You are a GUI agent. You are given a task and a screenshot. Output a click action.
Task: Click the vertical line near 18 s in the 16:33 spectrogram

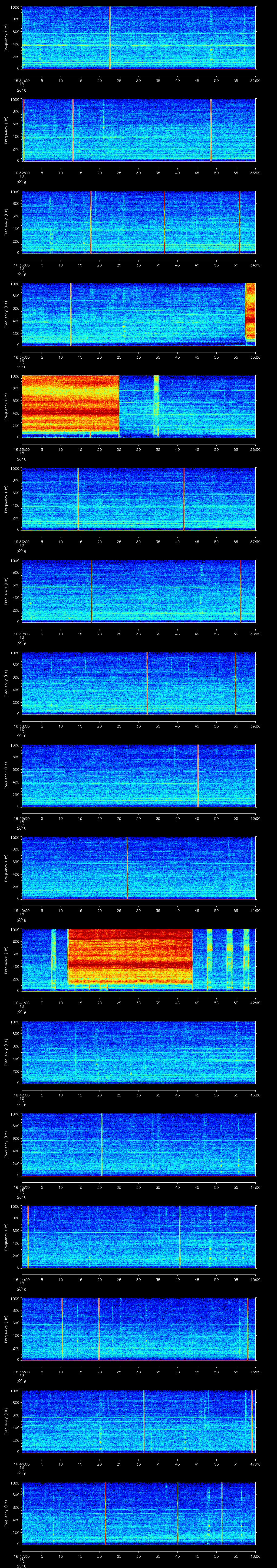point(91,222)
